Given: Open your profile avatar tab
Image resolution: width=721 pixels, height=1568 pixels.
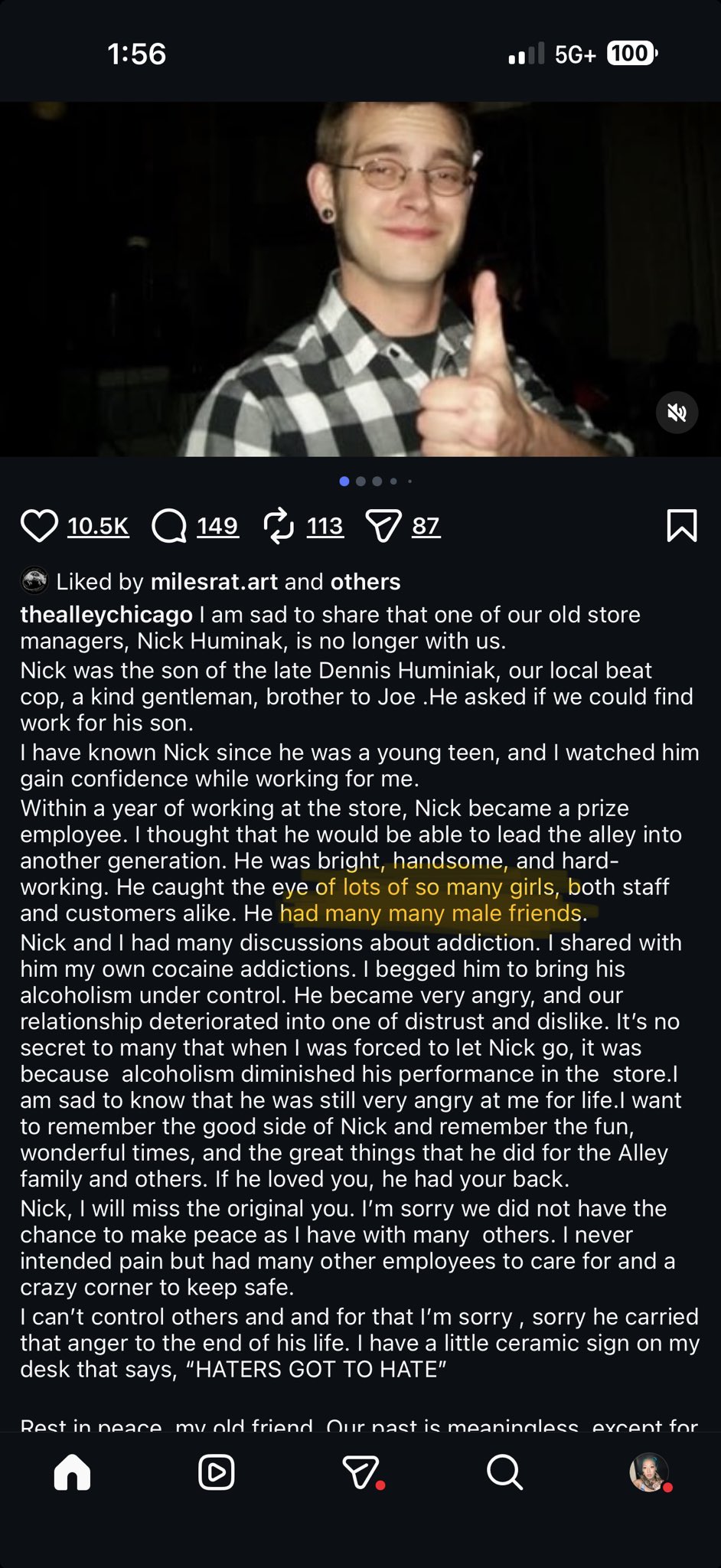Looking at the screenshot, I should [x=649, y=1472].
